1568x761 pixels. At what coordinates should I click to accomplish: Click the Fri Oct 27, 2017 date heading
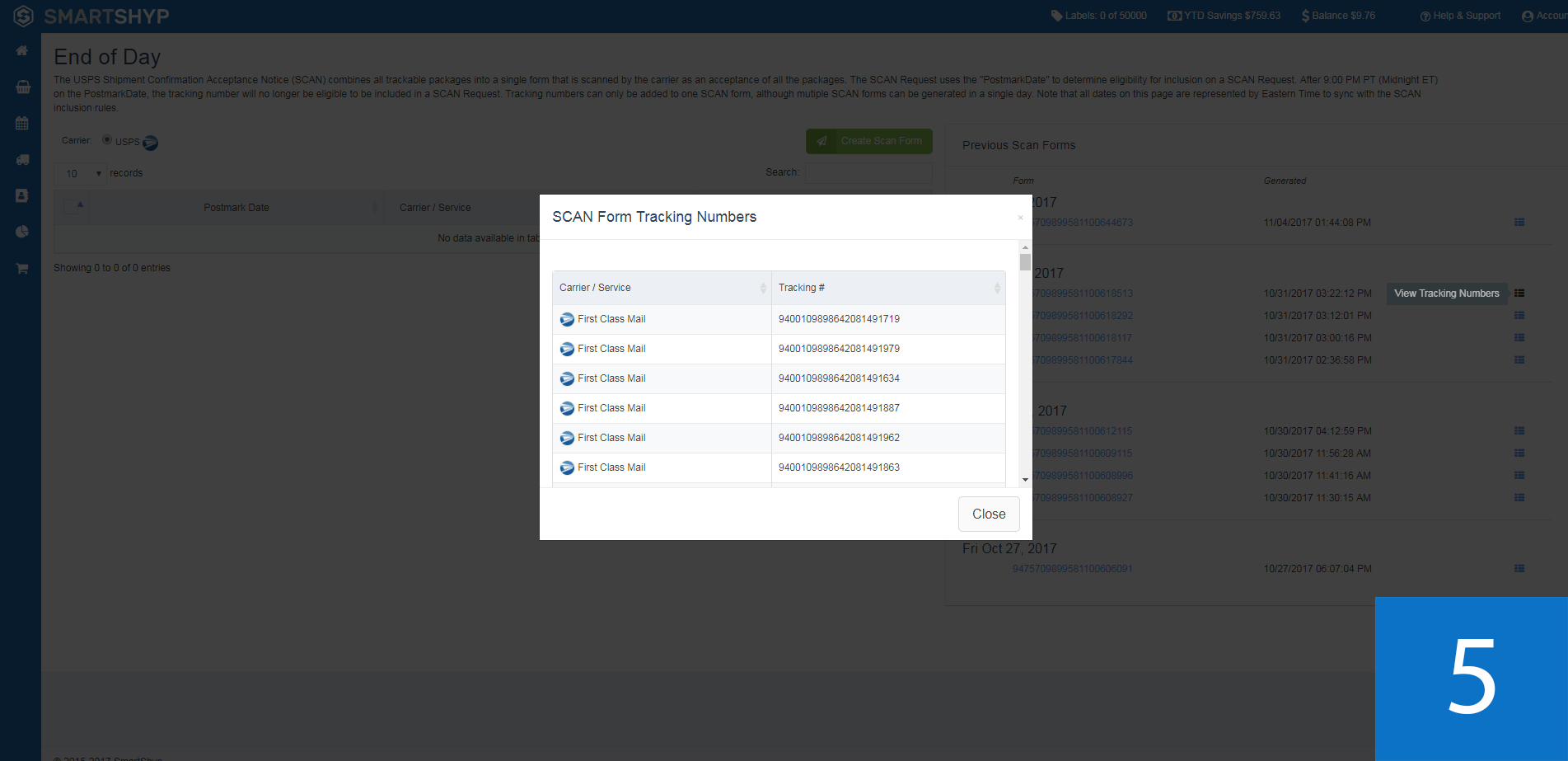(x=1009, y=549)
